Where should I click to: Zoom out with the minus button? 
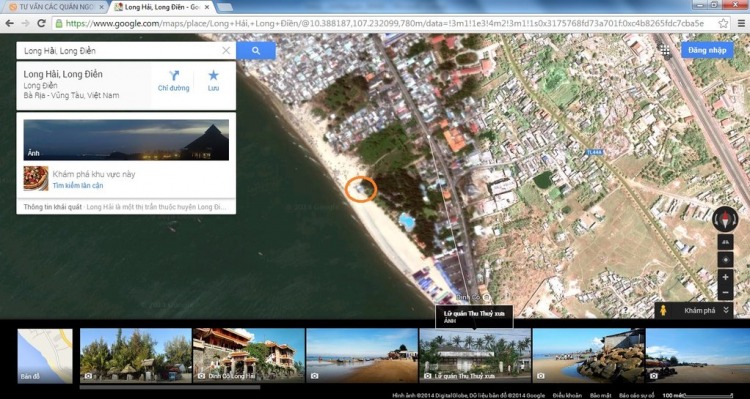tap(725, 292)
